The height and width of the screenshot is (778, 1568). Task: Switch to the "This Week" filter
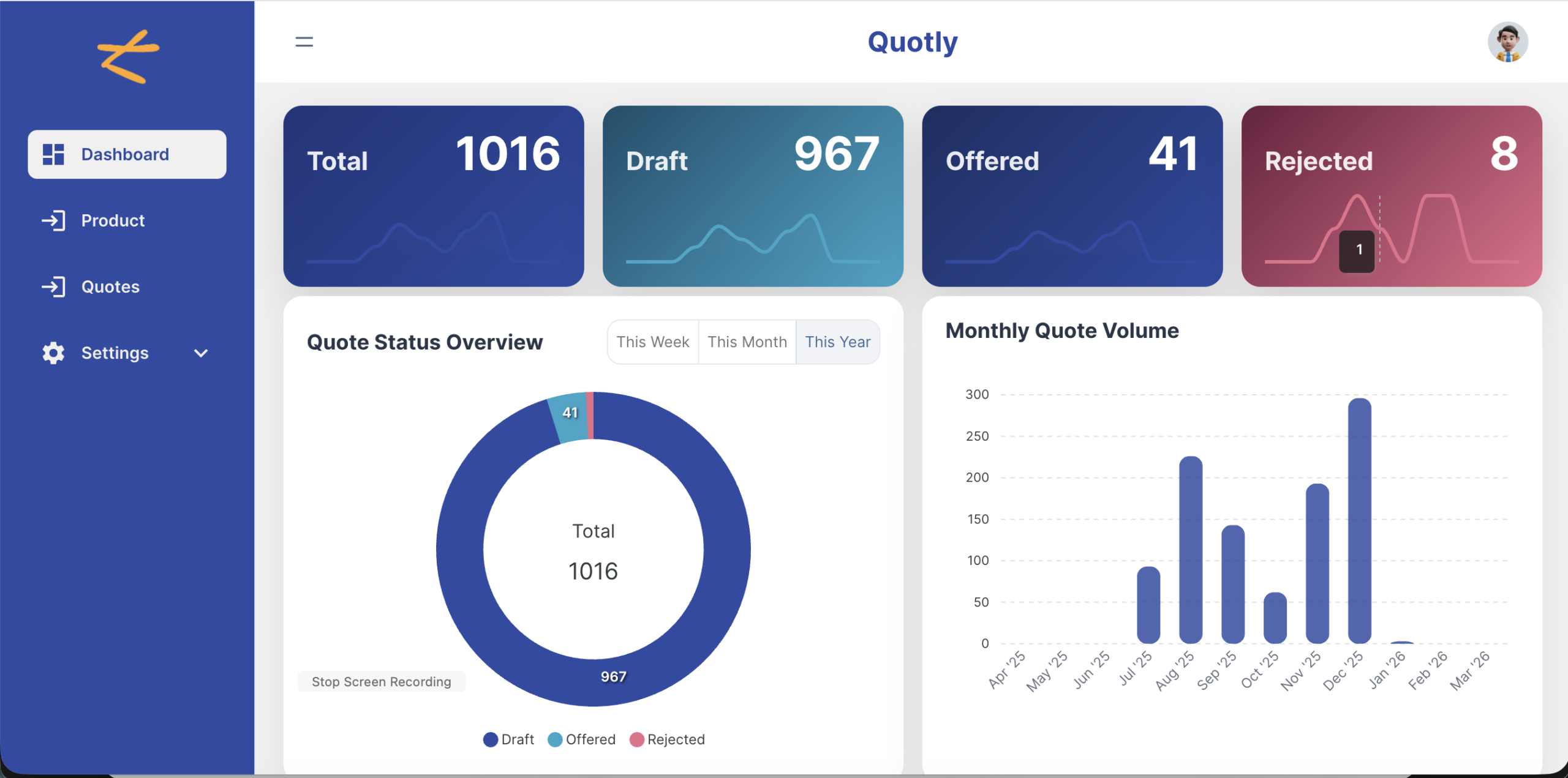(652, 342)
